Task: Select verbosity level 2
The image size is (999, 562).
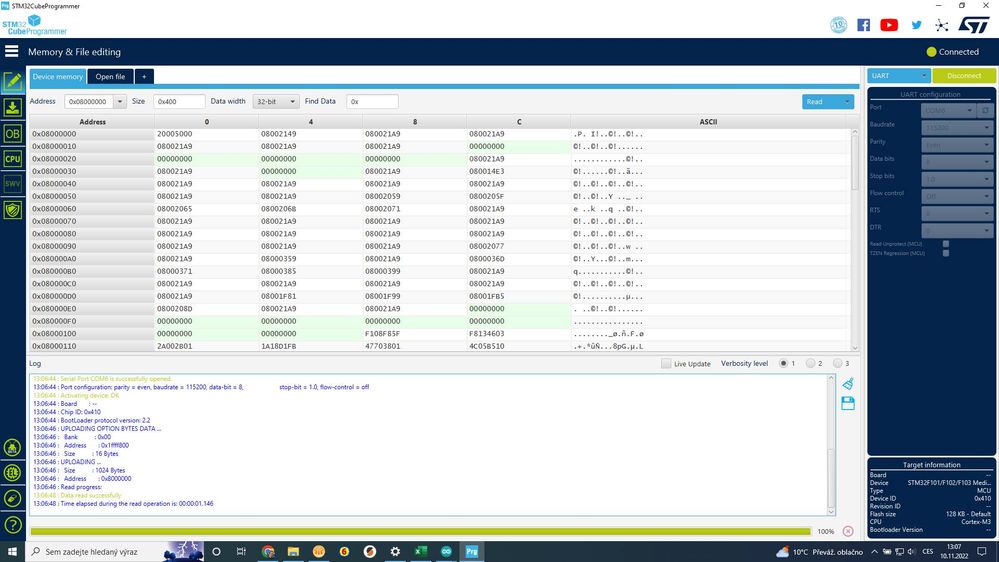Action: (810, 363)
